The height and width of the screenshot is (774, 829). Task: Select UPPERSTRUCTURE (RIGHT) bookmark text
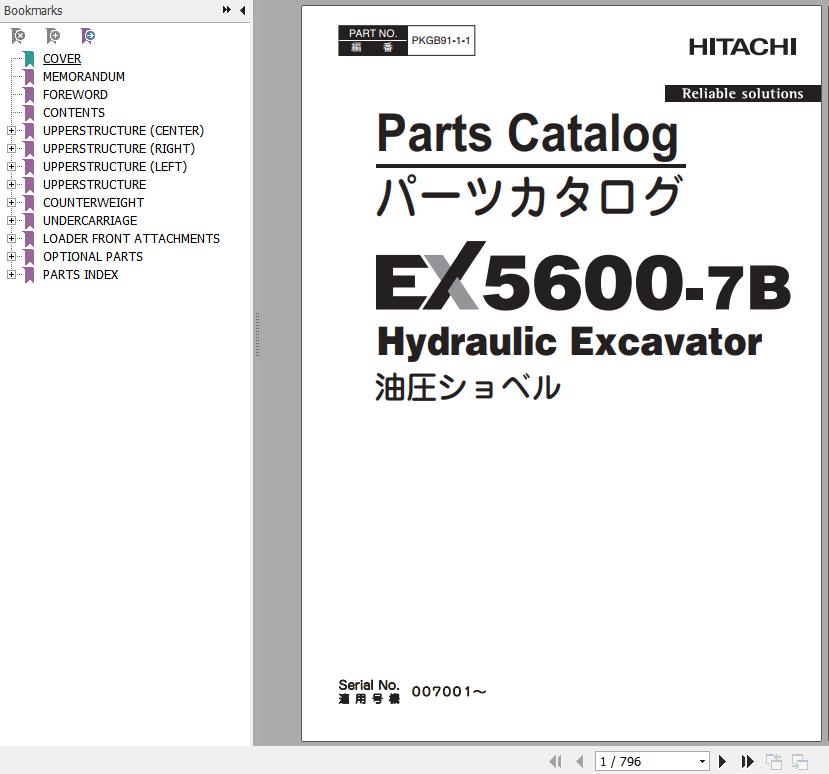coord(119,149)
